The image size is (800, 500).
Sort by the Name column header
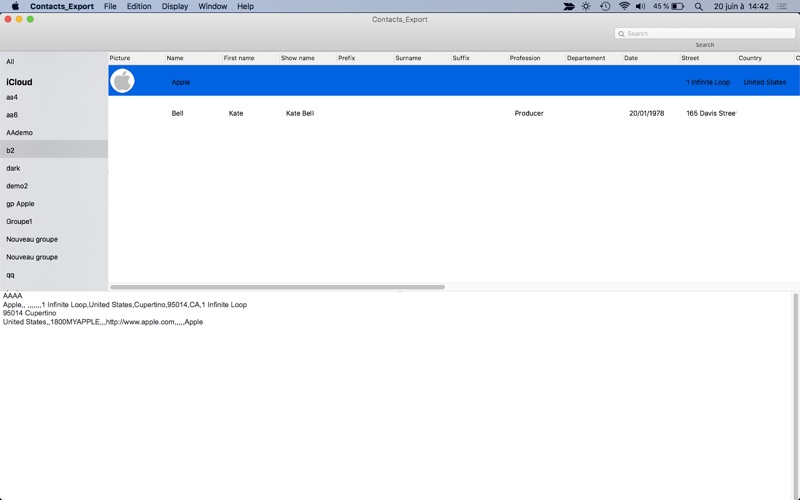point(193,58)
